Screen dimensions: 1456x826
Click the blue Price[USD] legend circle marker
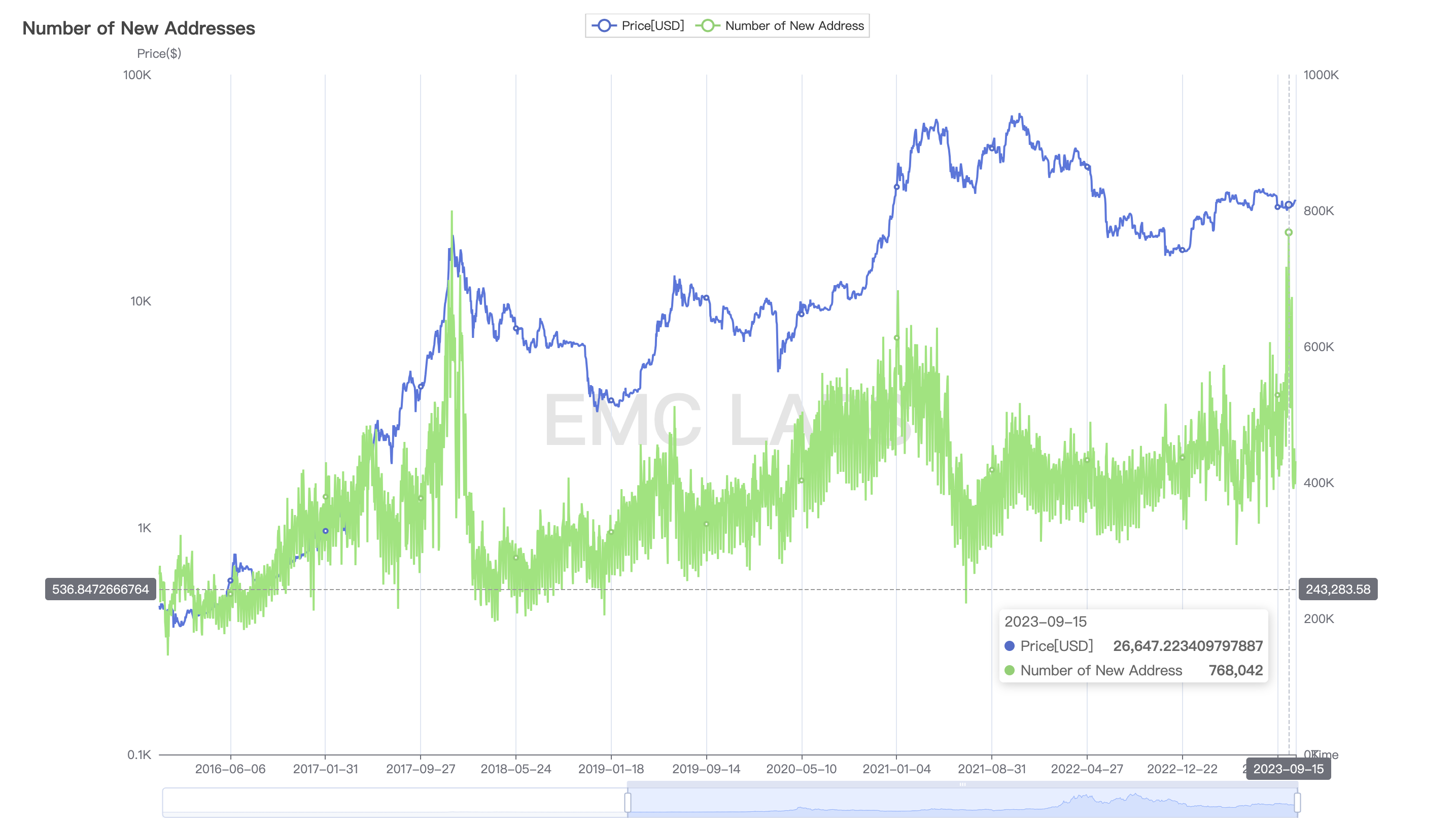(604, 25)
